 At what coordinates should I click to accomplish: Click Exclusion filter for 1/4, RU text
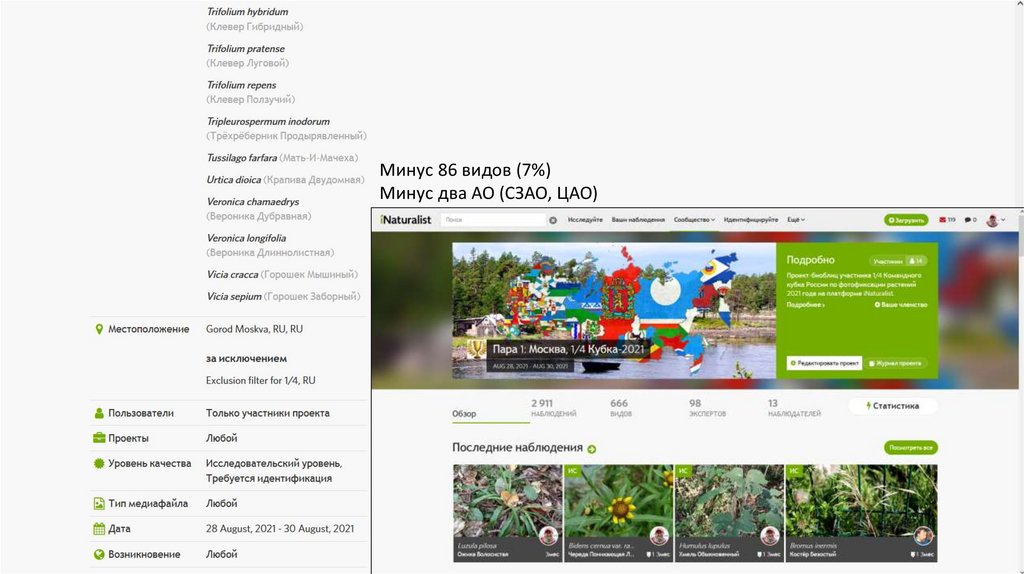pyautogui.click(x=261, y=381)
